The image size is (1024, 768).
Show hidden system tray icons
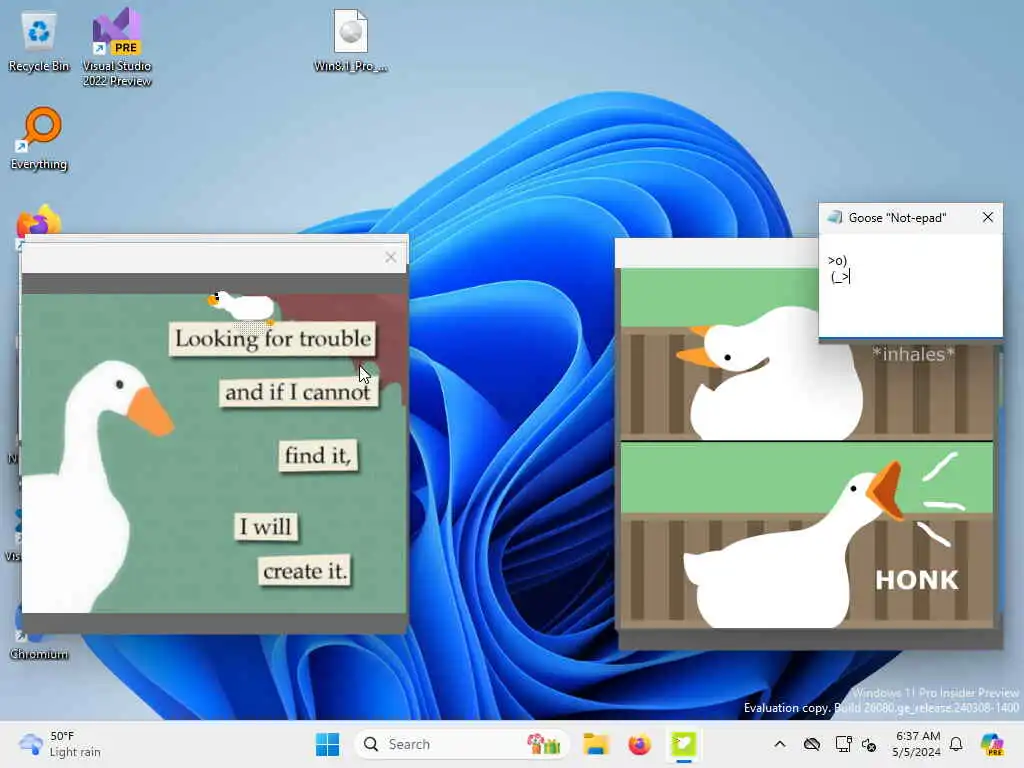tap(780, 744)
